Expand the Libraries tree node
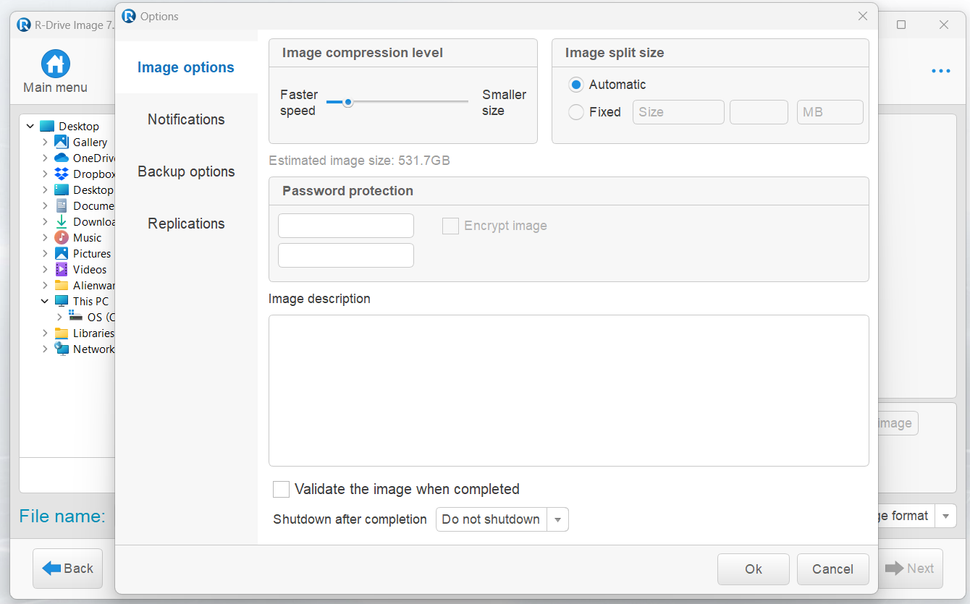This screenshot has height=604, width=970. coord(45,333)
